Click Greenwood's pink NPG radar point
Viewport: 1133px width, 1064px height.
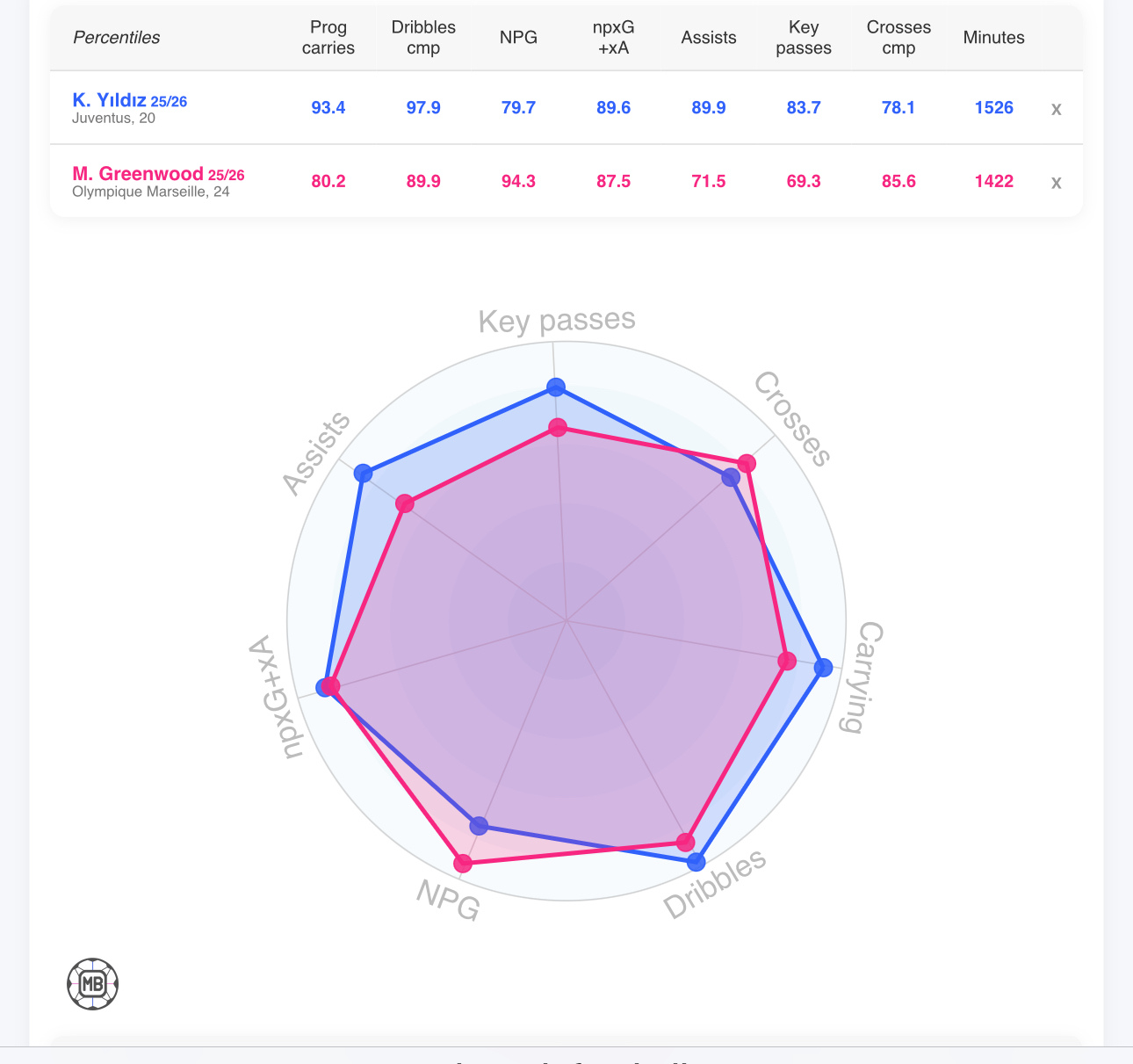tap(463, 864)
